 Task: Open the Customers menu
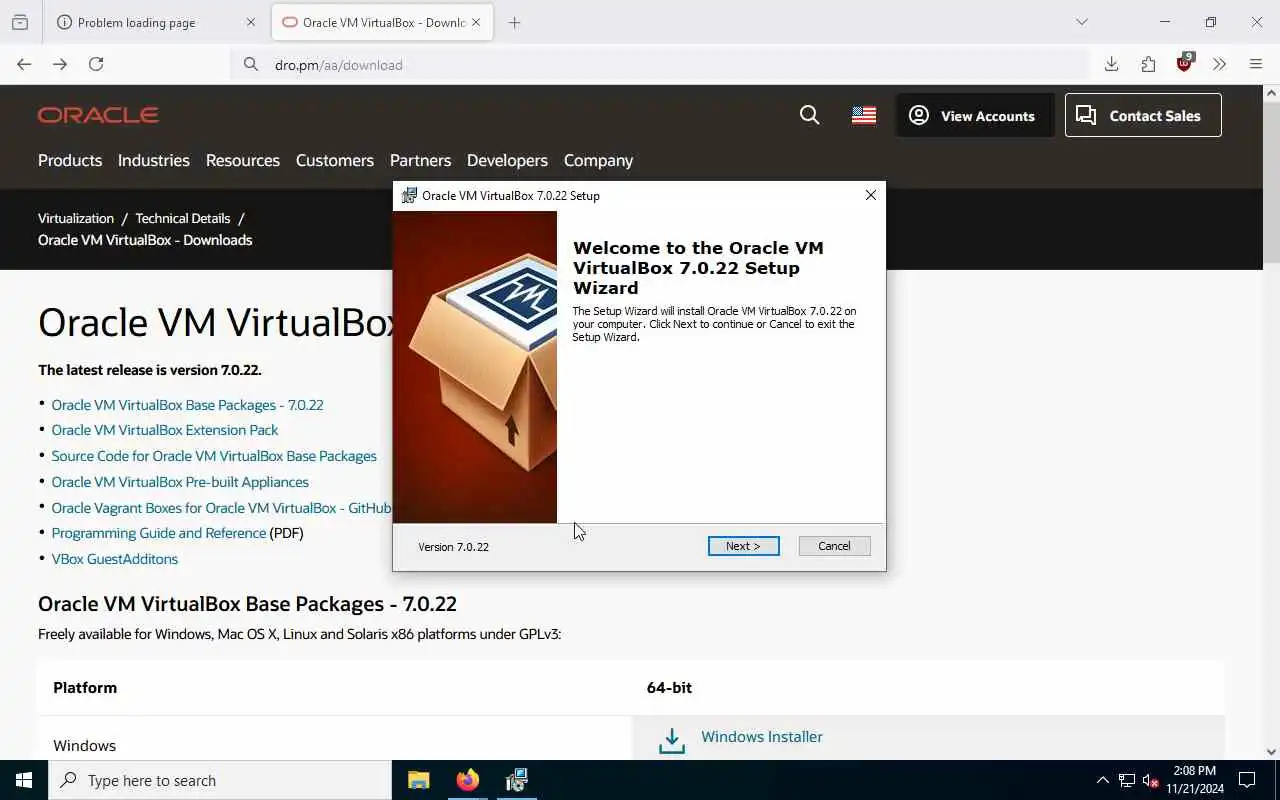335,160
